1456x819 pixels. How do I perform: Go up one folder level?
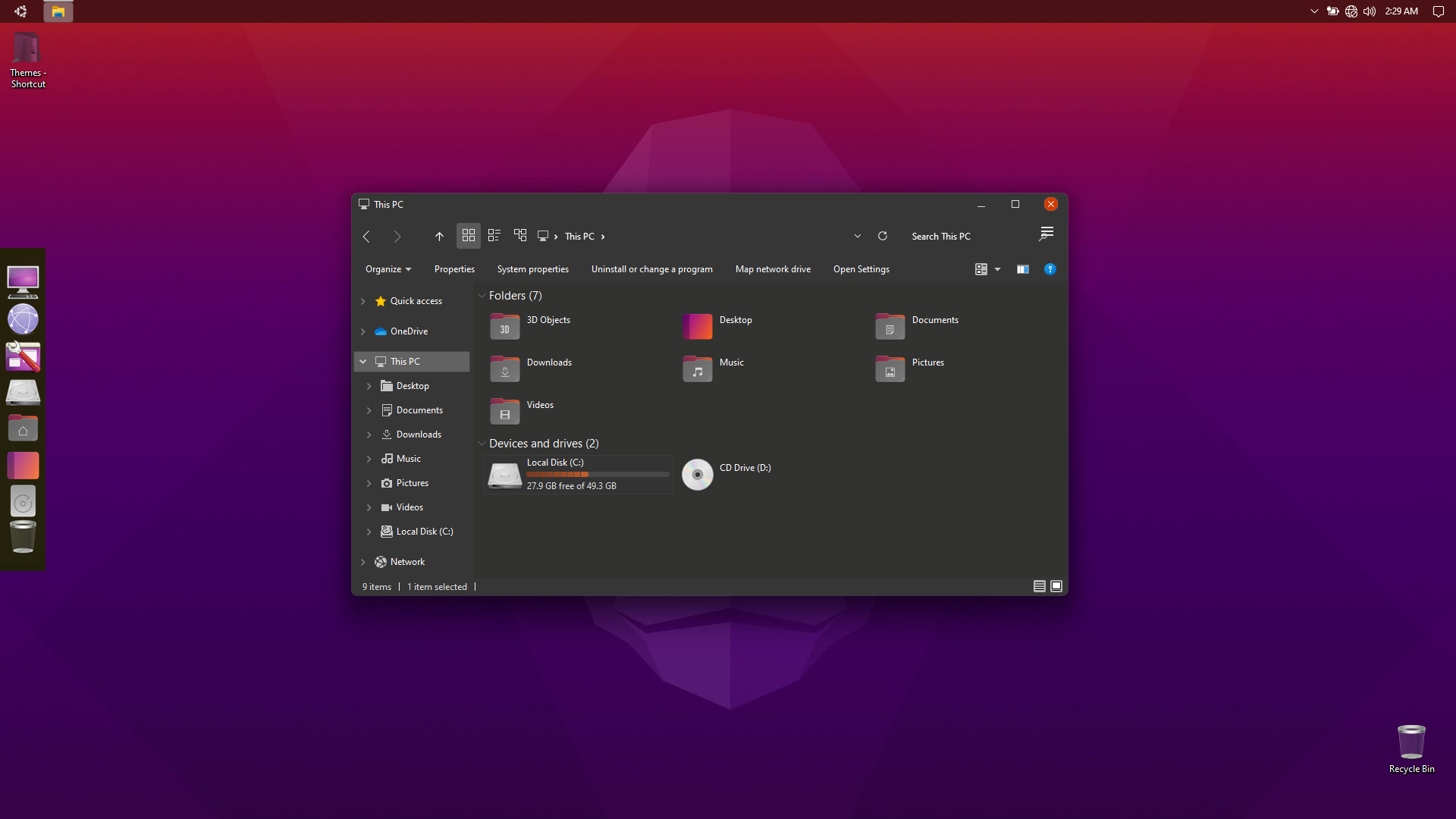coord(439,237)
